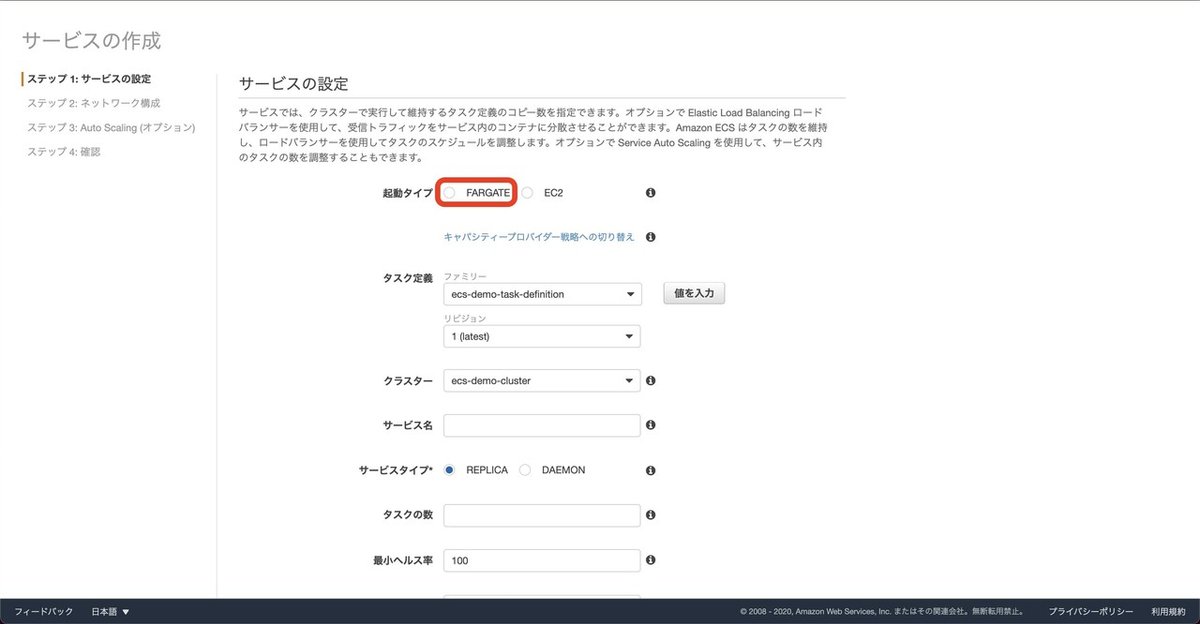This screenshot has width=1200, height=624.
Task: Click the Amazon Web Services copyright text
Action: coord(882,611)
